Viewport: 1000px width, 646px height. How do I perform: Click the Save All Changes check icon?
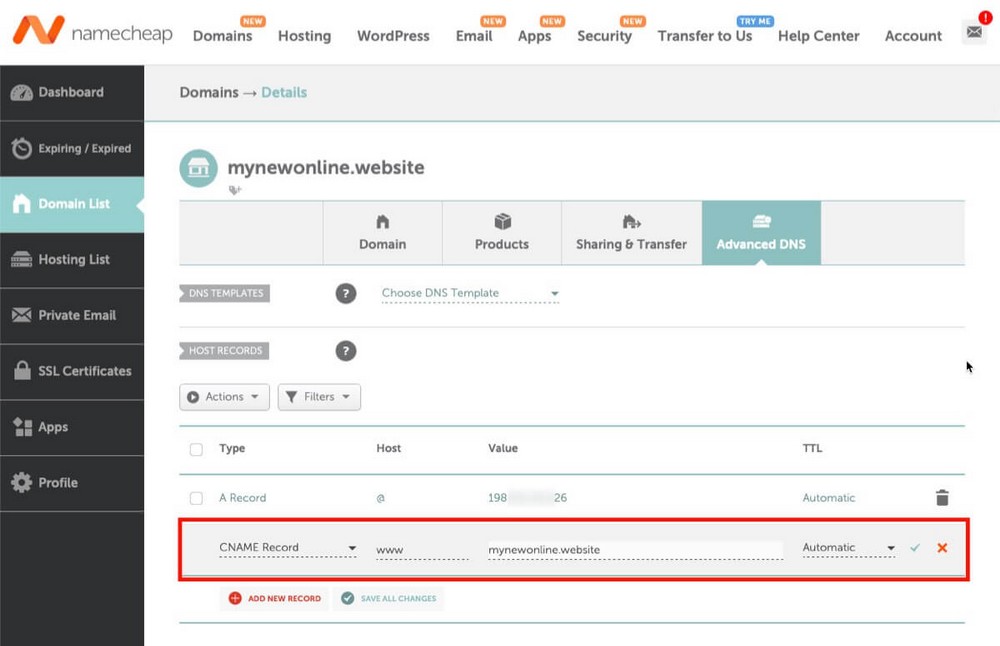coord(348,598)
